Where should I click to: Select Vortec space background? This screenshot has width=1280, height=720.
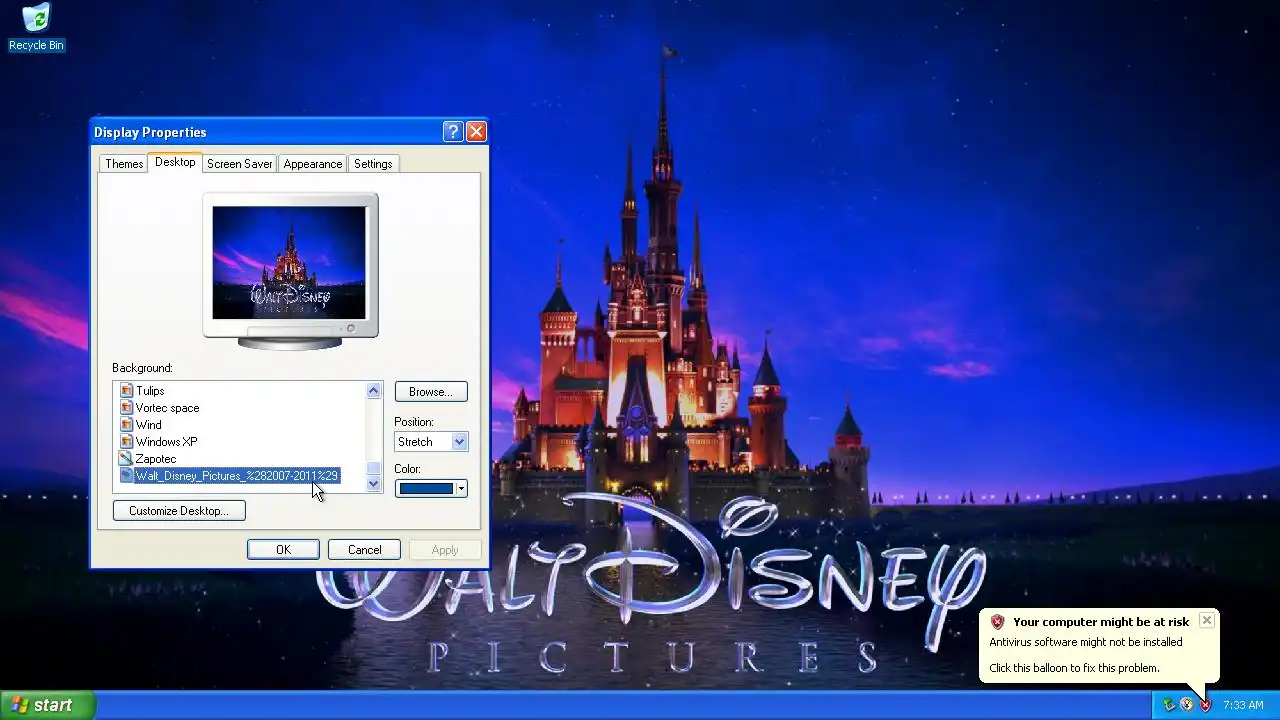pyautogui.click(x=167, y=408)
